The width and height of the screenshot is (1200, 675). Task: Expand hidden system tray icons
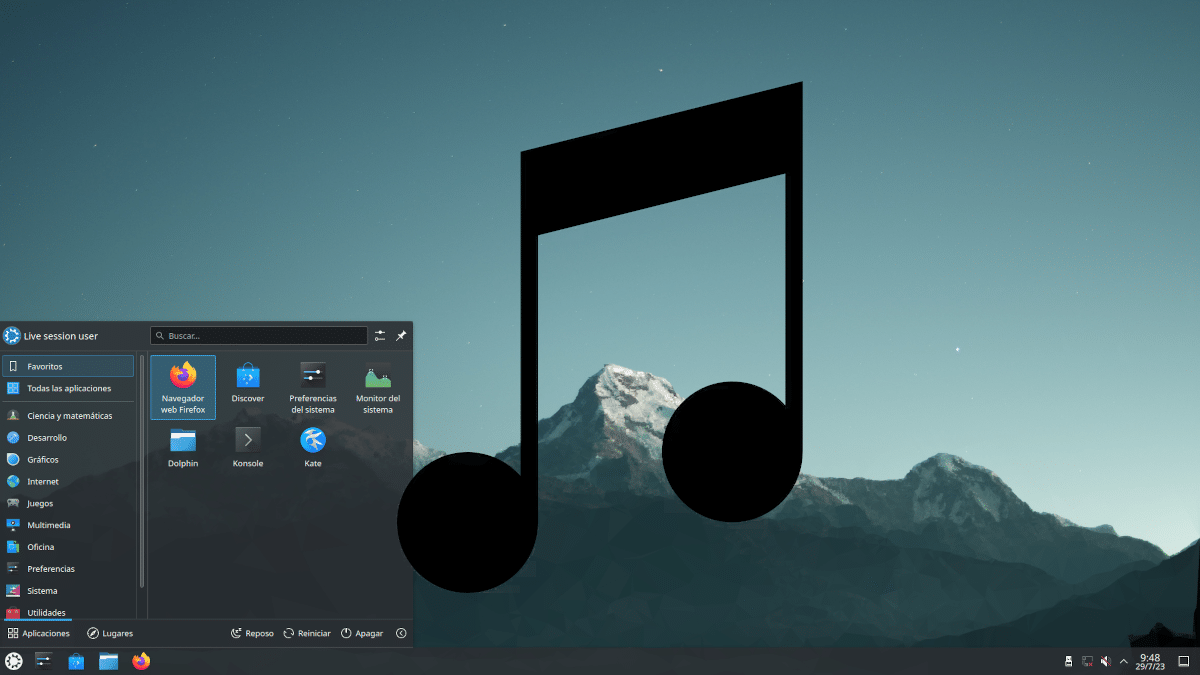(1124, 661)
